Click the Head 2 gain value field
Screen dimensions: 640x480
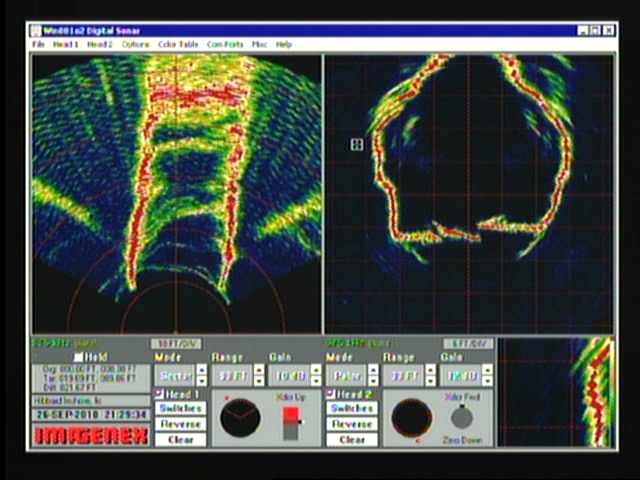point(461,376)
